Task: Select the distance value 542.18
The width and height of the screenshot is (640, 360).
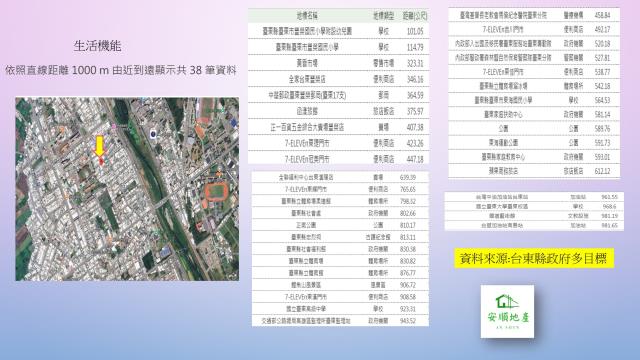Action: 602,86
